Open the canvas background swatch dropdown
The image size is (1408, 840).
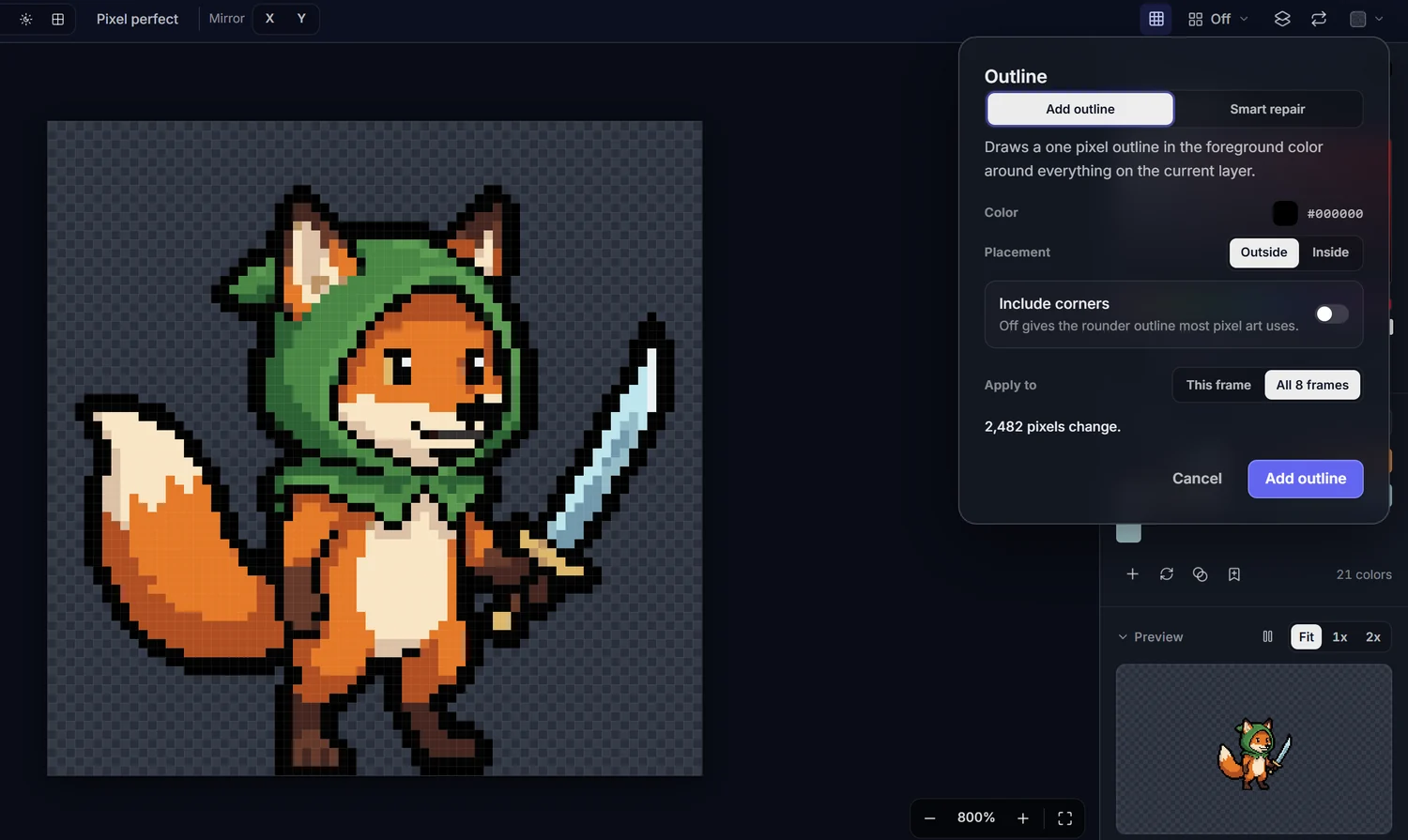[x=1367, y=19]
